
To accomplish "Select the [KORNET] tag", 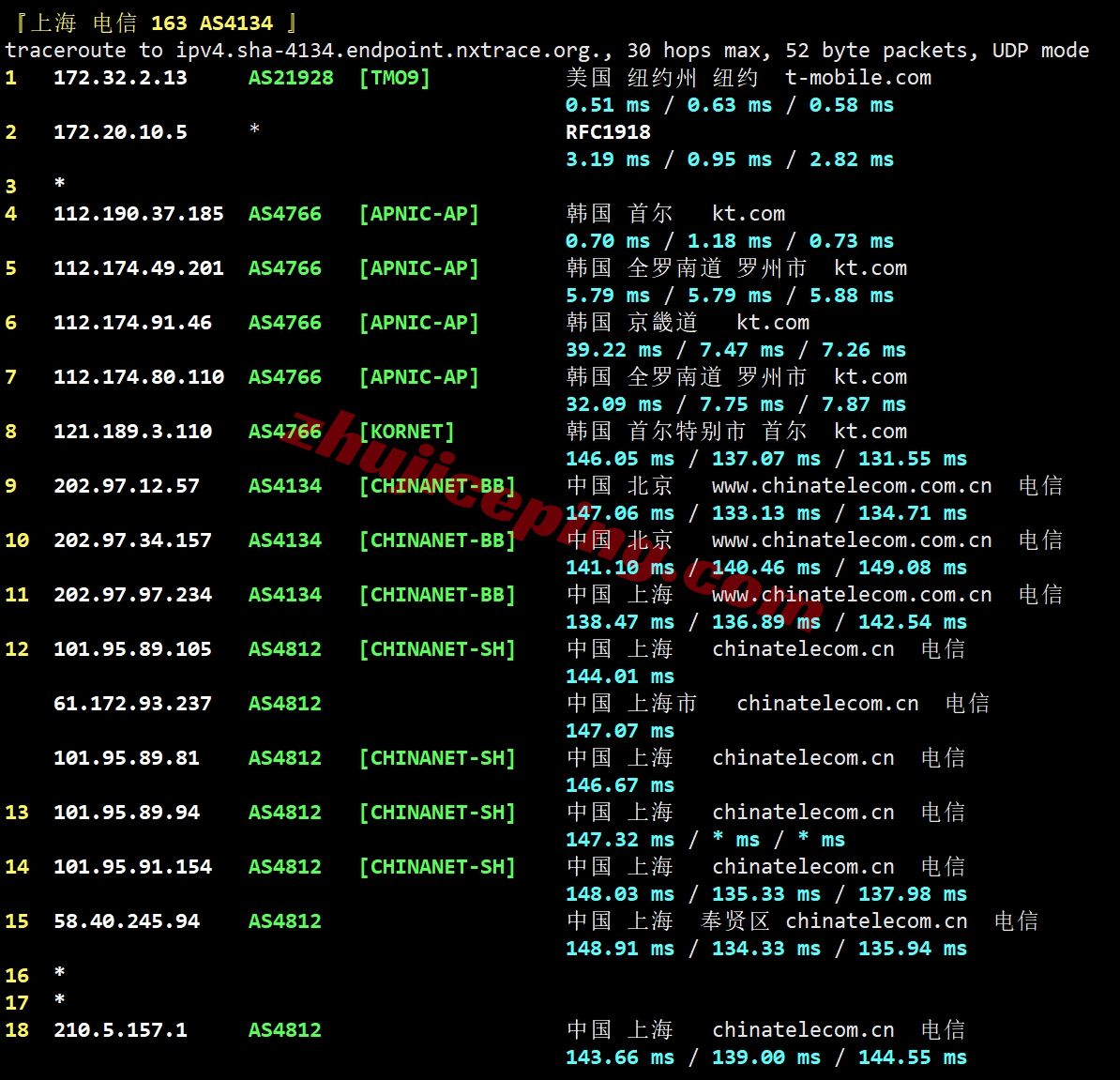I will coord(406,432).
